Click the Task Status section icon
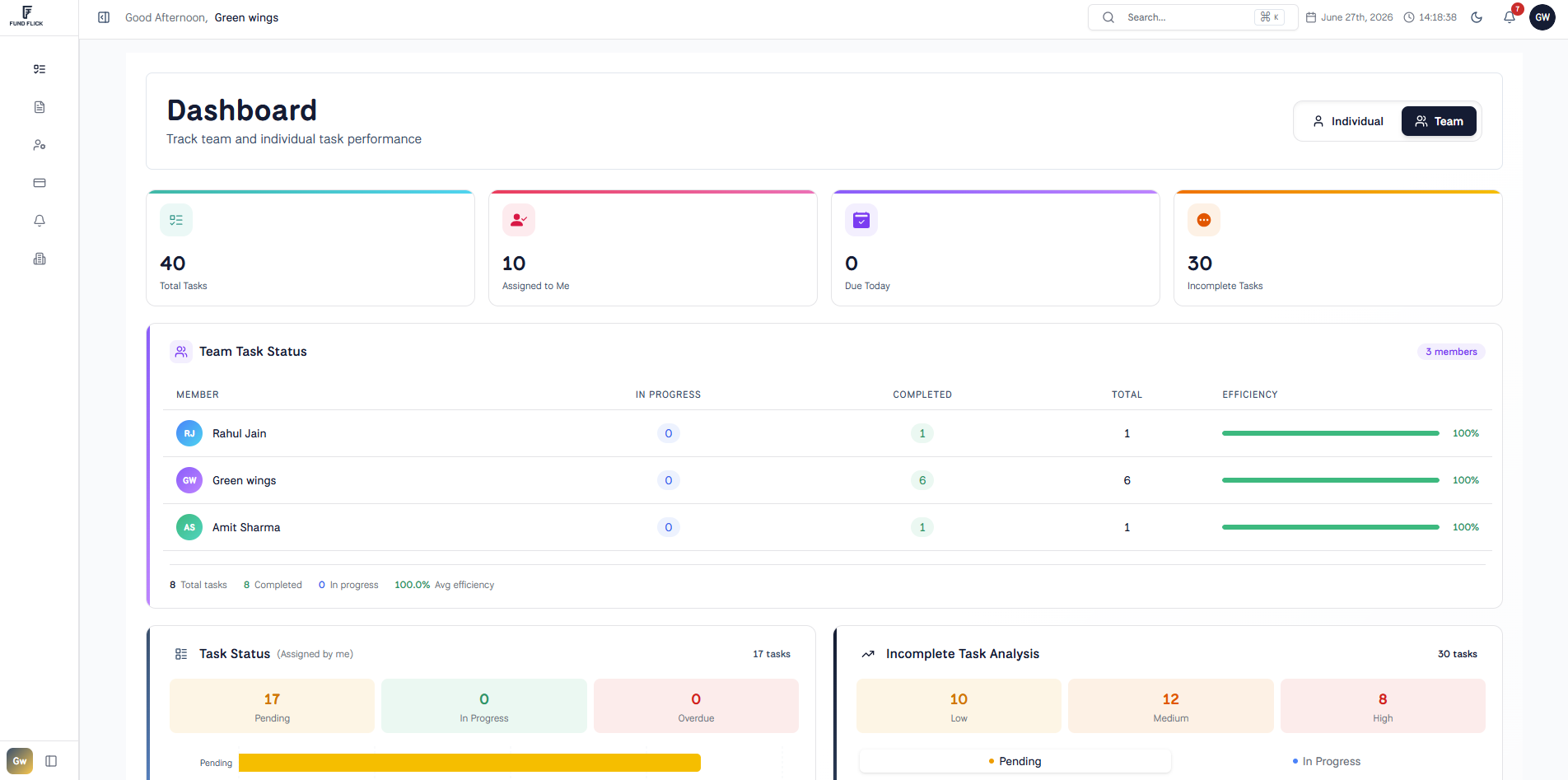The image size is (1568, 780). coord(181,654)
